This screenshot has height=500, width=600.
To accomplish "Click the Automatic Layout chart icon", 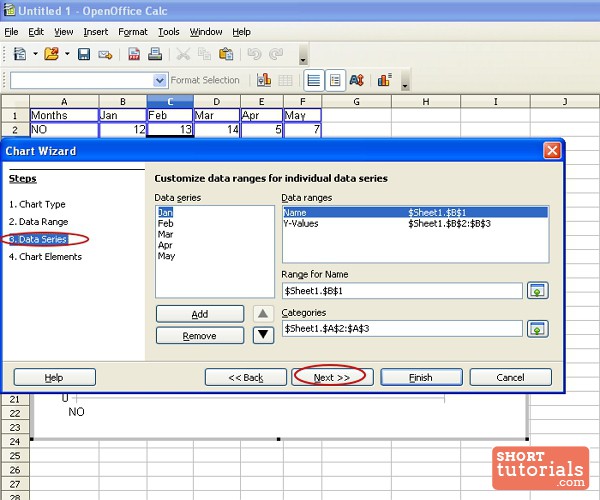I will click(x=385, y=80).
